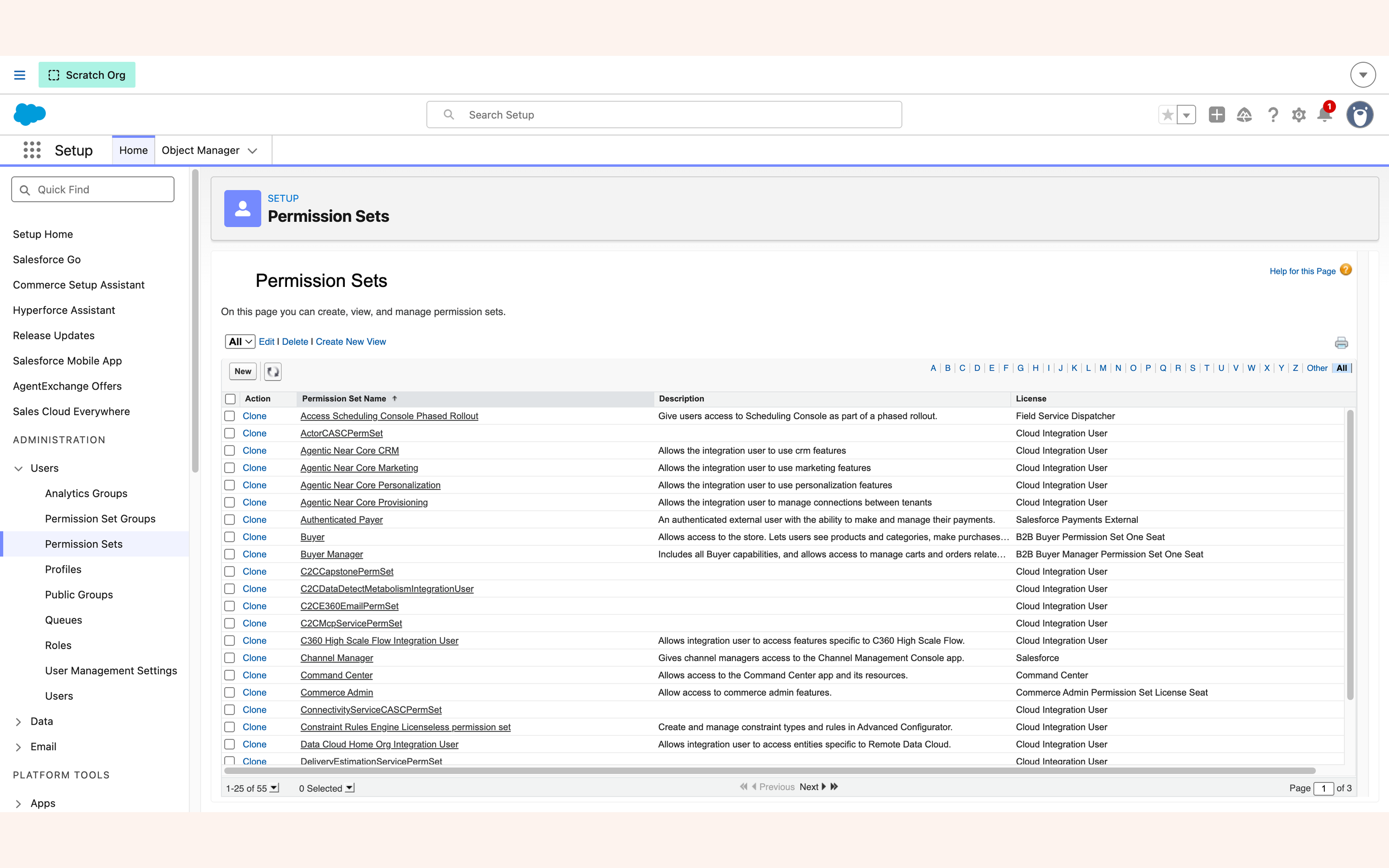Click the New permission set button

[243, 371]
